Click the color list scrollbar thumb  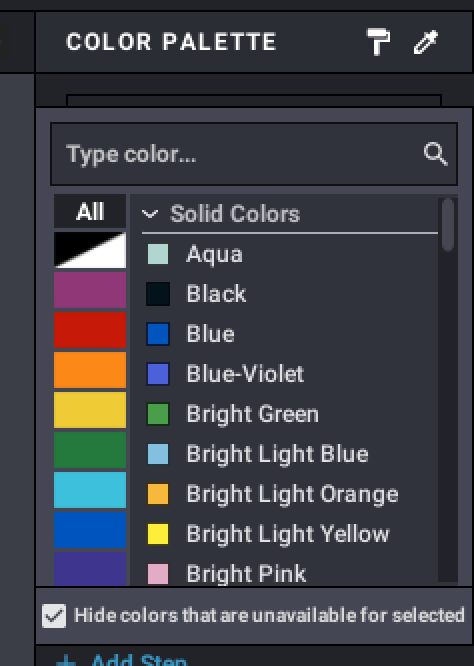(x=448, y=225)
